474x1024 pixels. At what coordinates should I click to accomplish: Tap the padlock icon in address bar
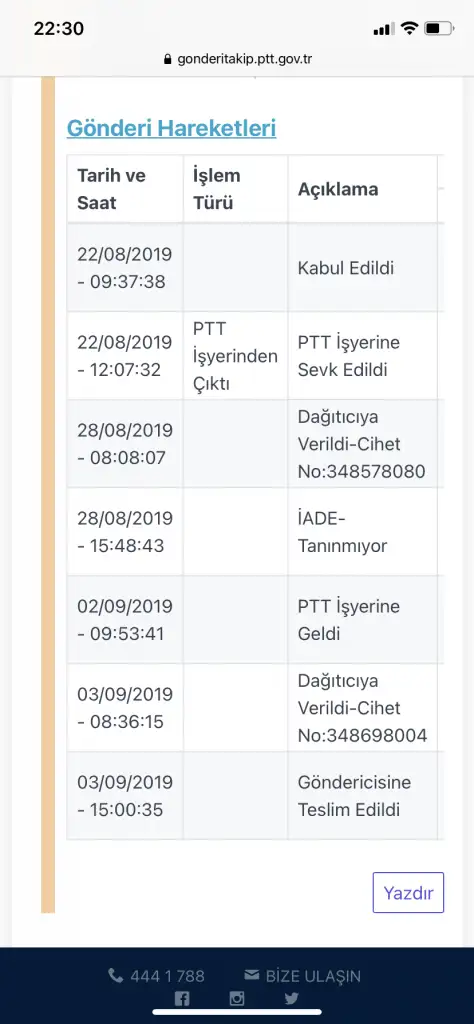(168, 59)
